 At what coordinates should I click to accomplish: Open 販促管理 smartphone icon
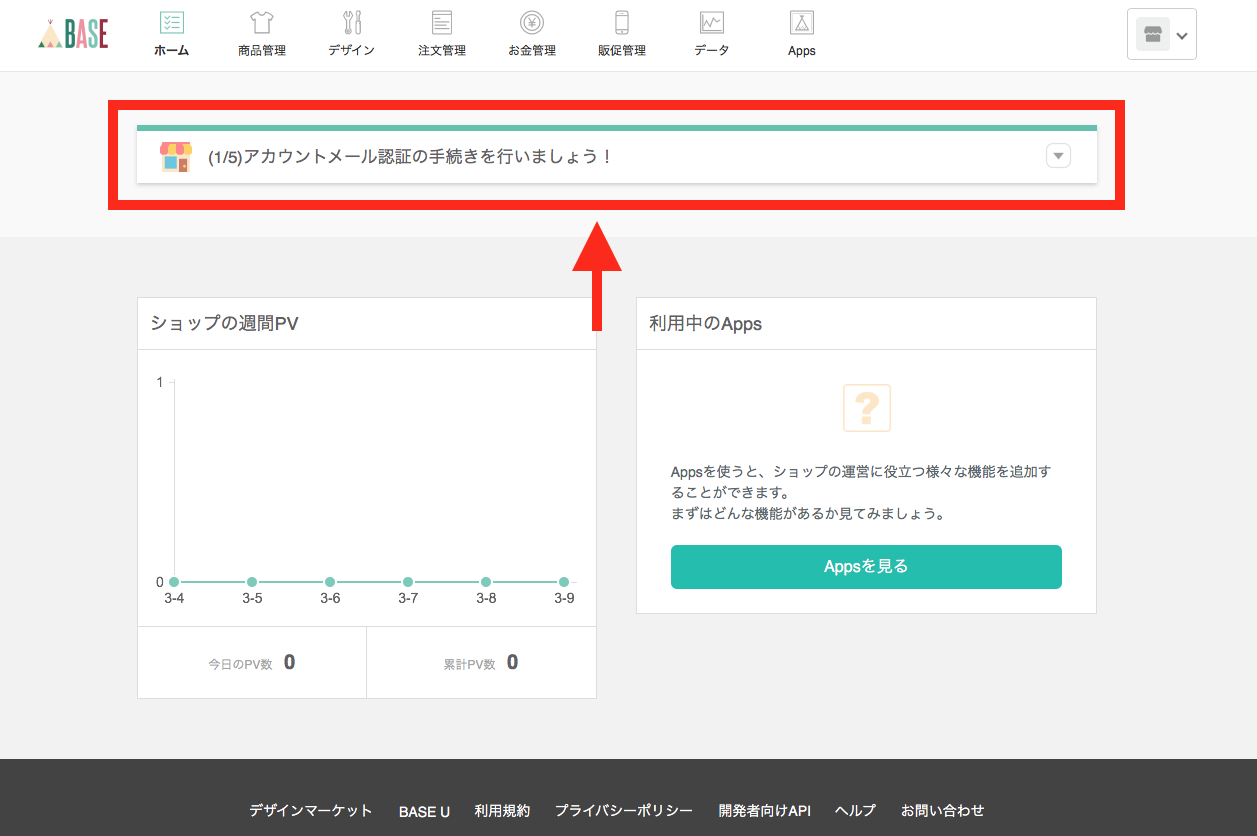pyautogui.click(x=622, y=23)
